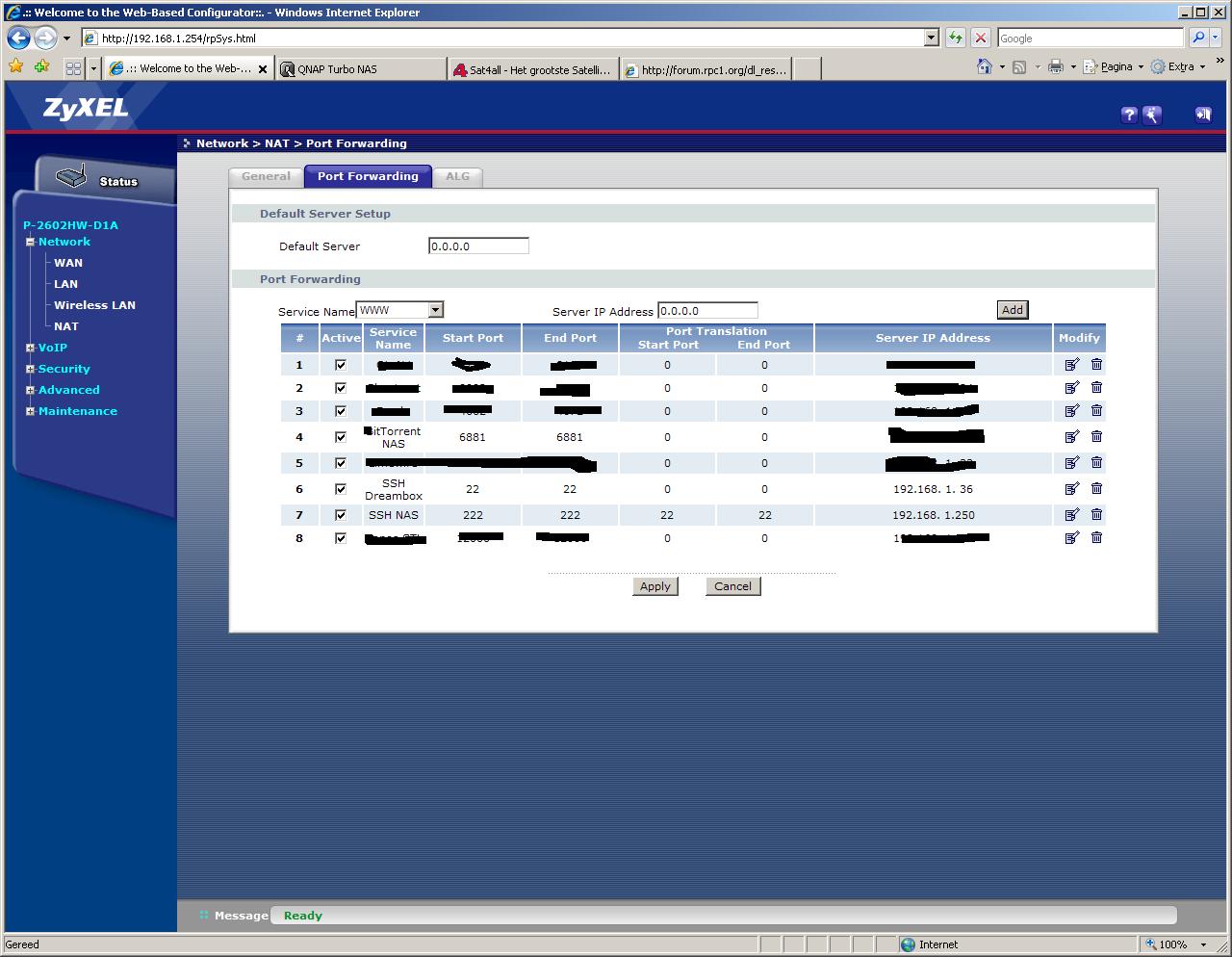The image size is (1232, 957).
Task: Click the Server IP Address field
Action: pyautogui.click(x=707, y=310)
